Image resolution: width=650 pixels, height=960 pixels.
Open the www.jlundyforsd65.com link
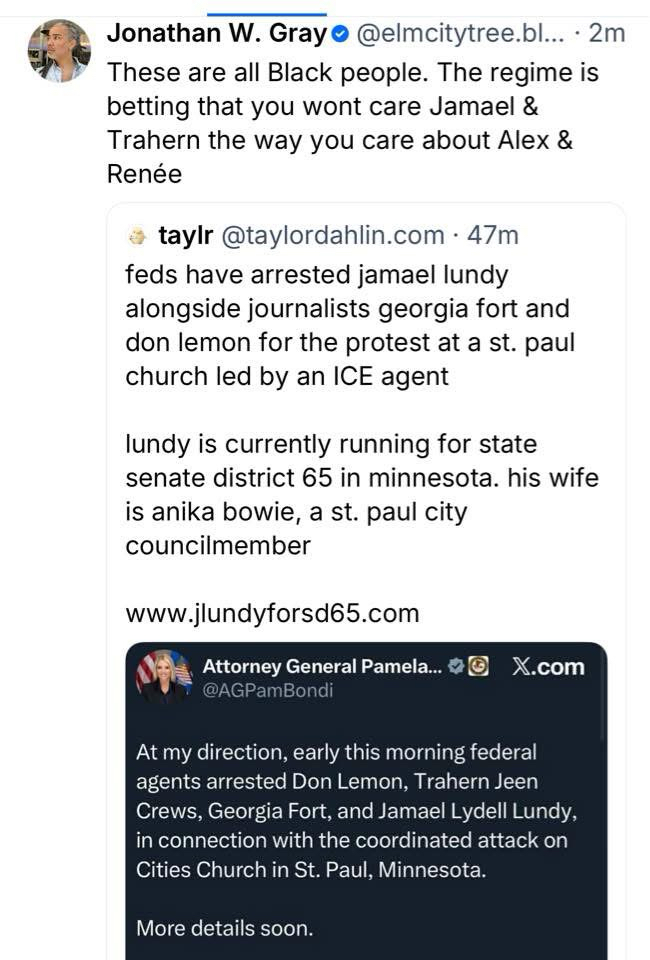[272, 612]
